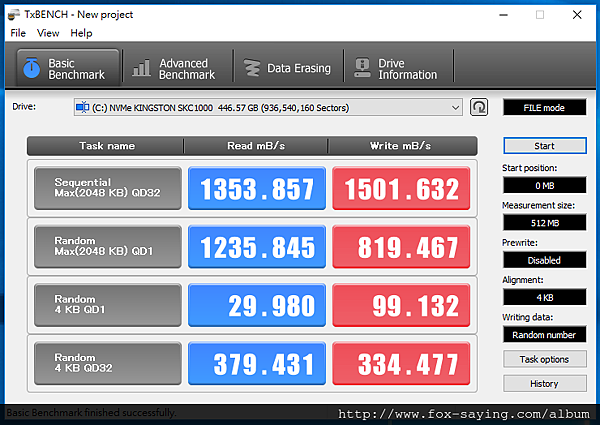600x425 pixels.
Task: Click the read result 379.431
Action: (x=257, y=363)
